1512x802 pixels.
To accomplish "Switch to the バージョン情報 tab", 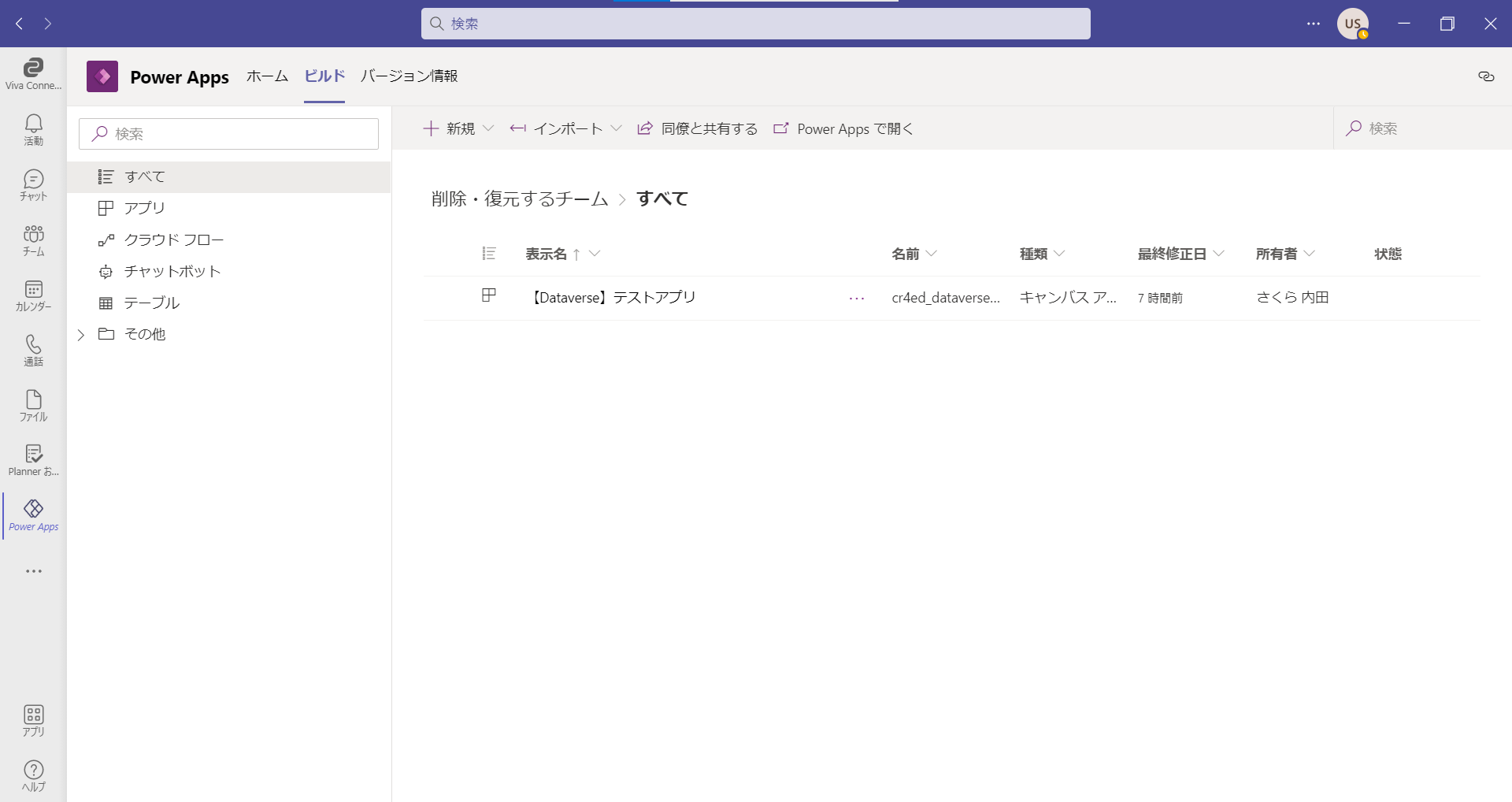I will (409, 76).
